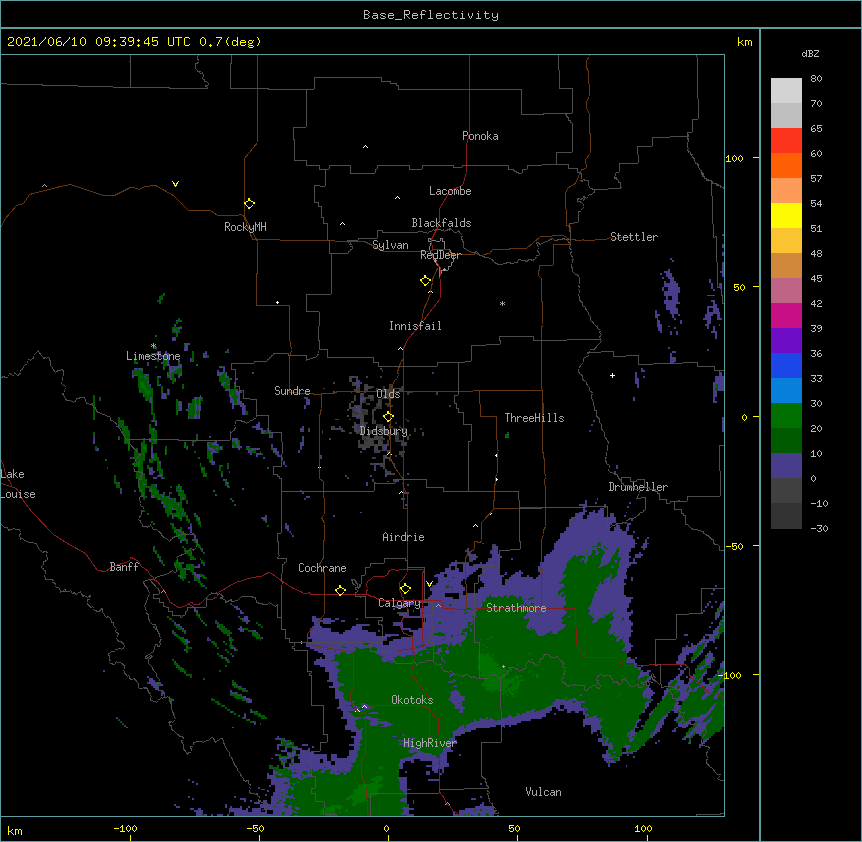Pick the bright yellow swatch in legend
The image size is (862, 842).
tap(786, 215)
